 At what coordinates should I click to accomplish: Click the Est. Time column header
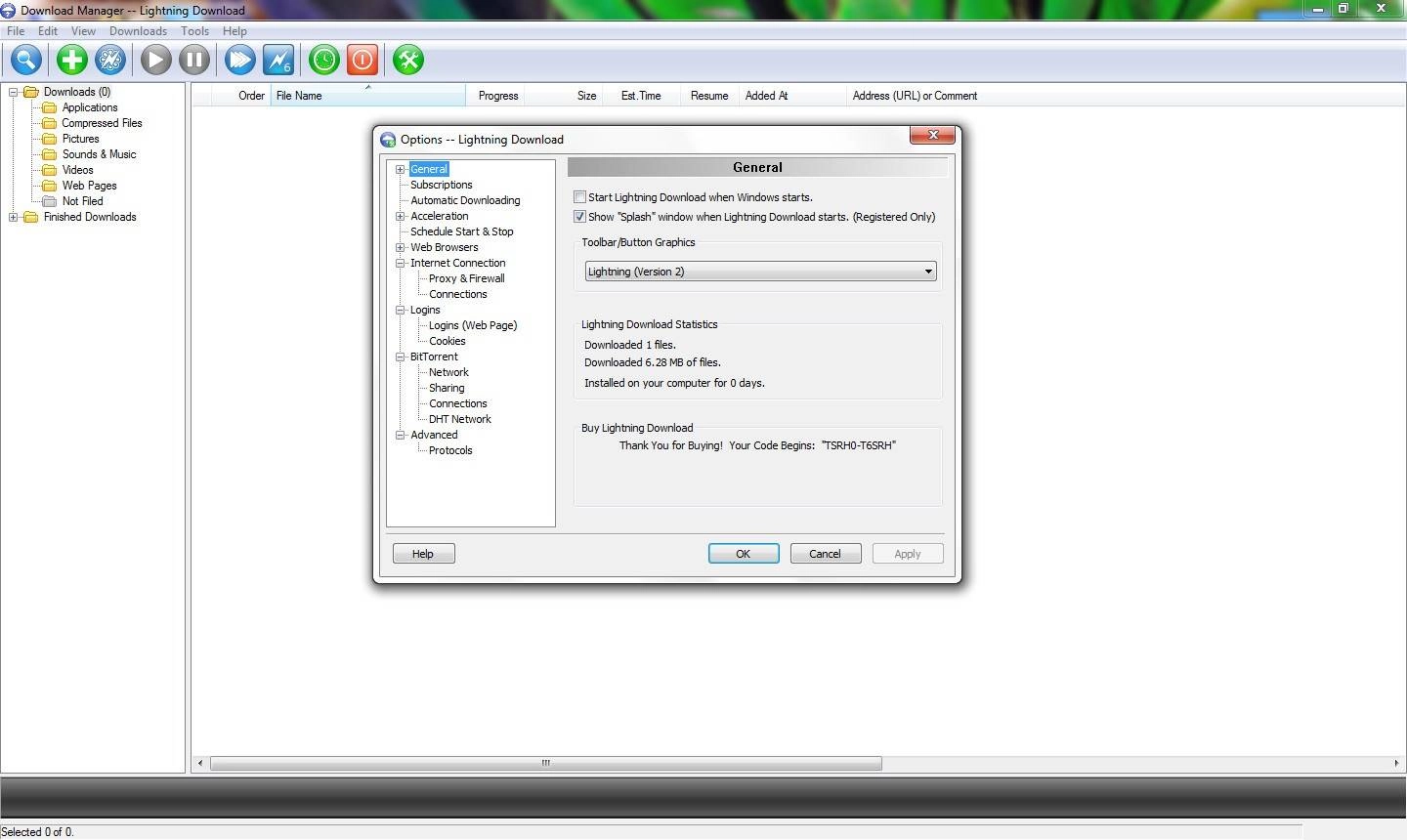coord(641,96)
